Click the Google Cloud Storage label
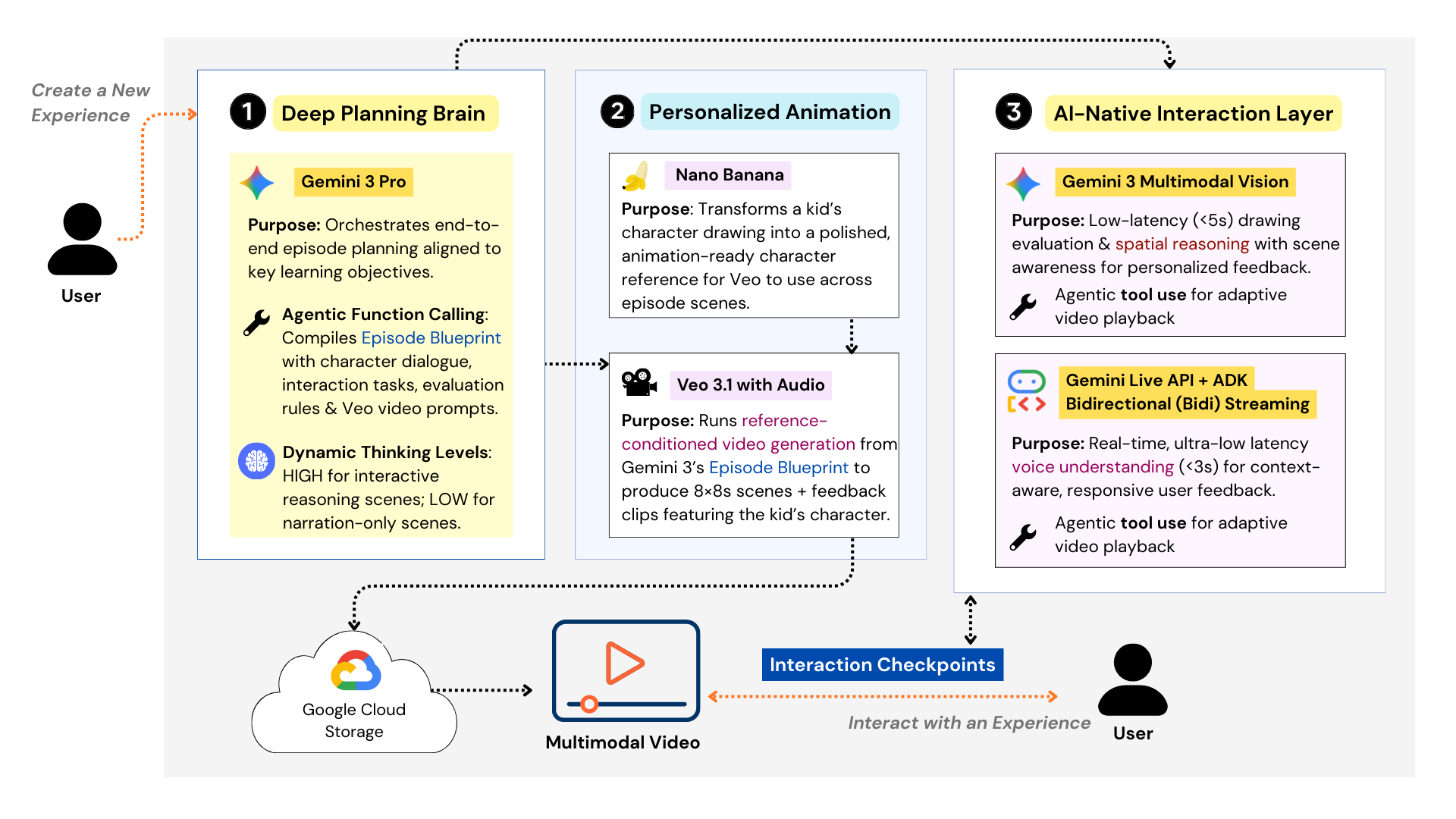The image size is (1456, 819). 353,720
